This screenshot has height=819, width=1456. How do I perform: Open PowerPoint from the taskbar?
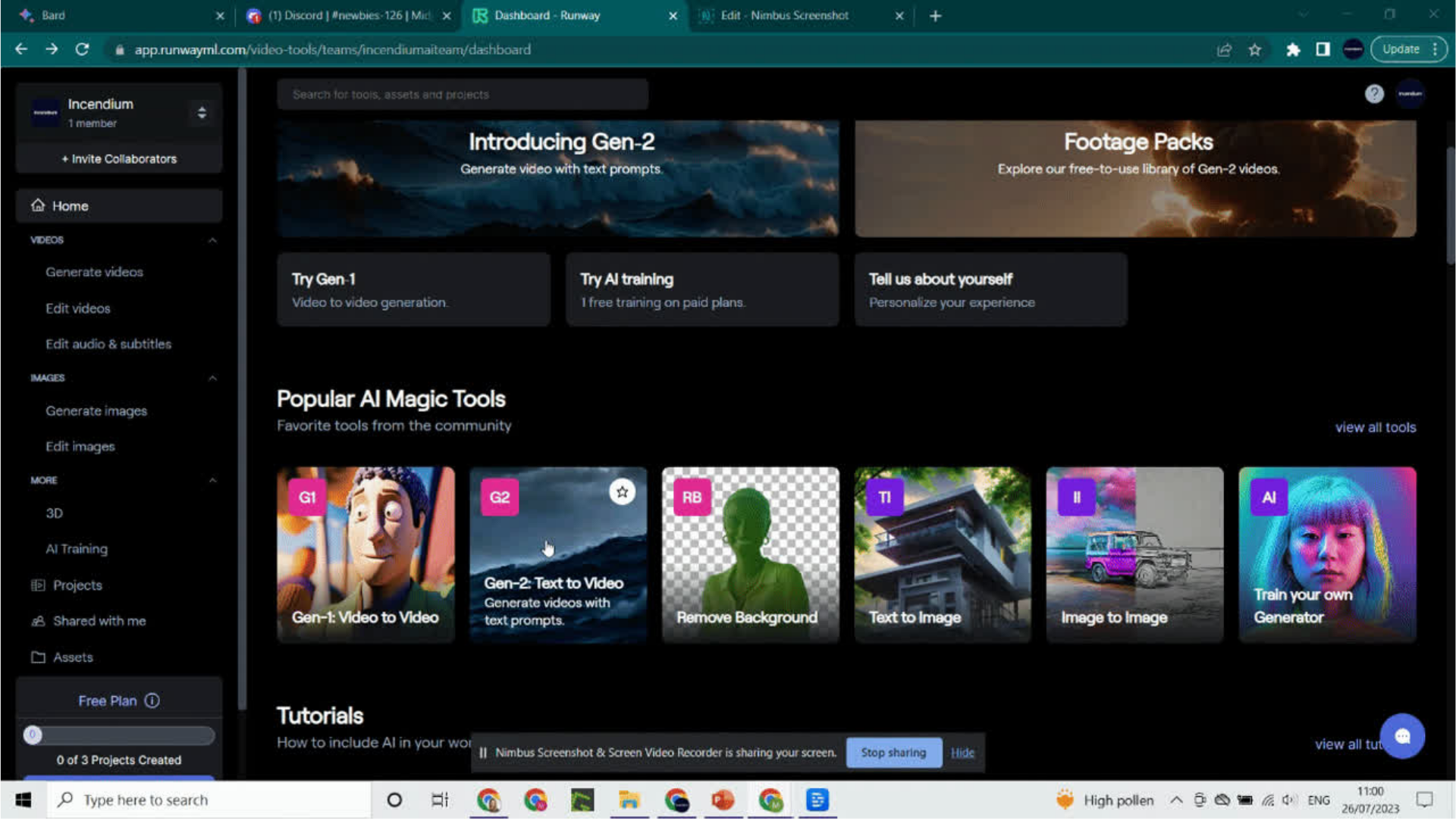coord(723,800)
